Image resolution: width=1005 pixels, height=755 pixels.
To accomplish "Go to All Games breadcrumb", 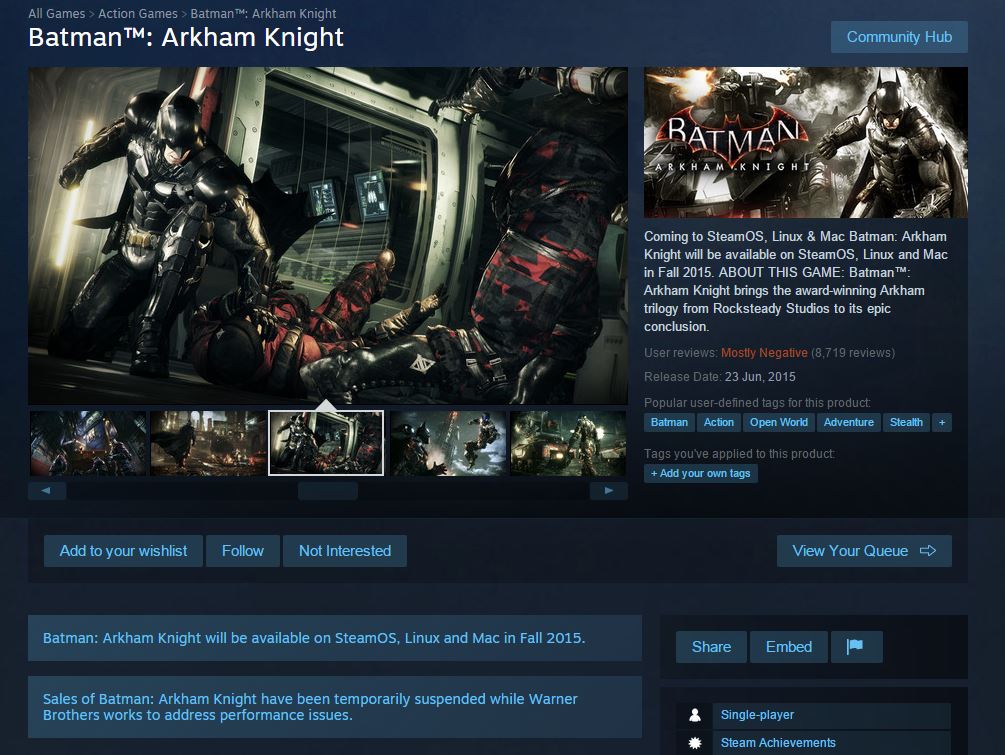I will point(56,13).
